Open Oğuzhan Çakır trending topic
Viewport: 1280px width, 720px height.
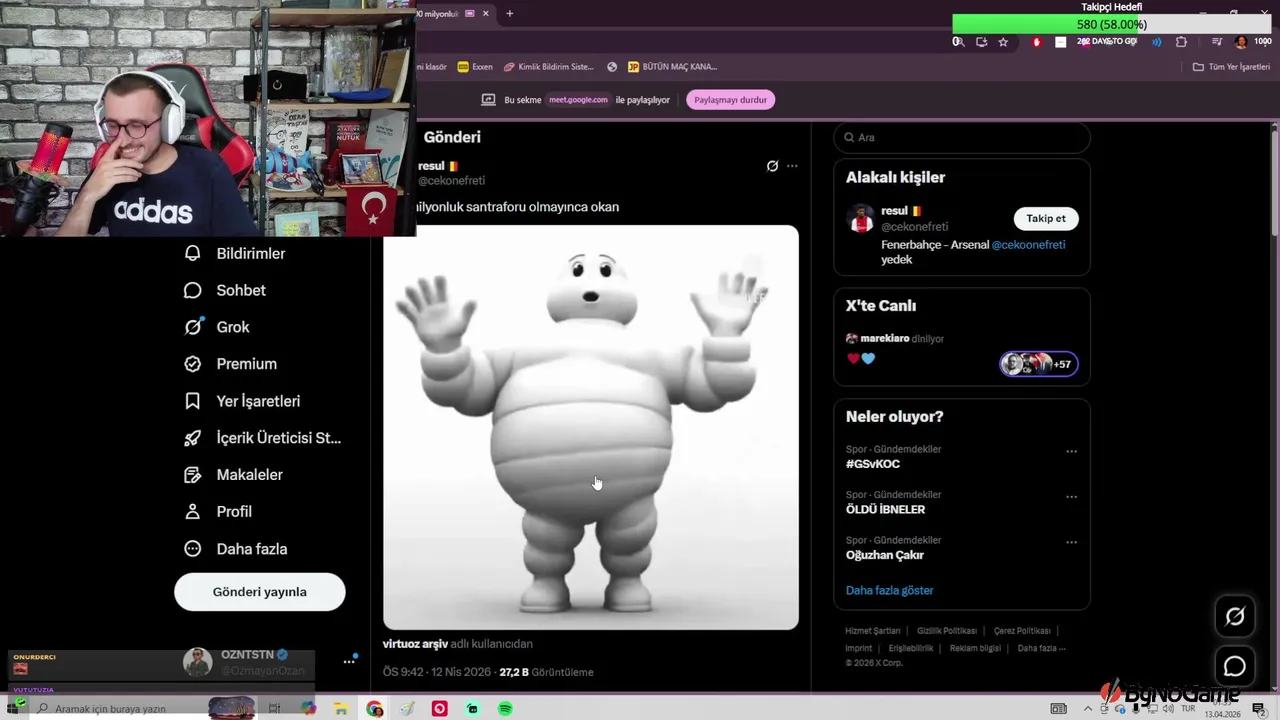click(x=885, y=555)
